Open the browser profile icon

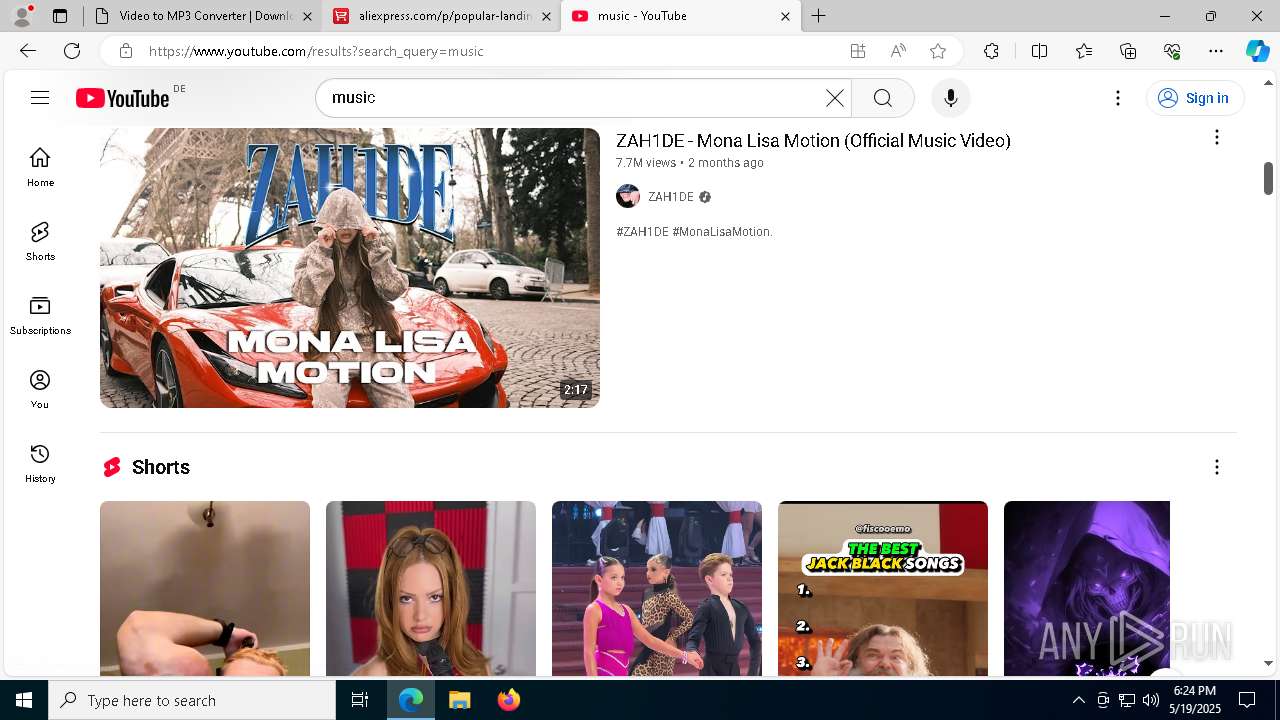(x=22, y=15)
